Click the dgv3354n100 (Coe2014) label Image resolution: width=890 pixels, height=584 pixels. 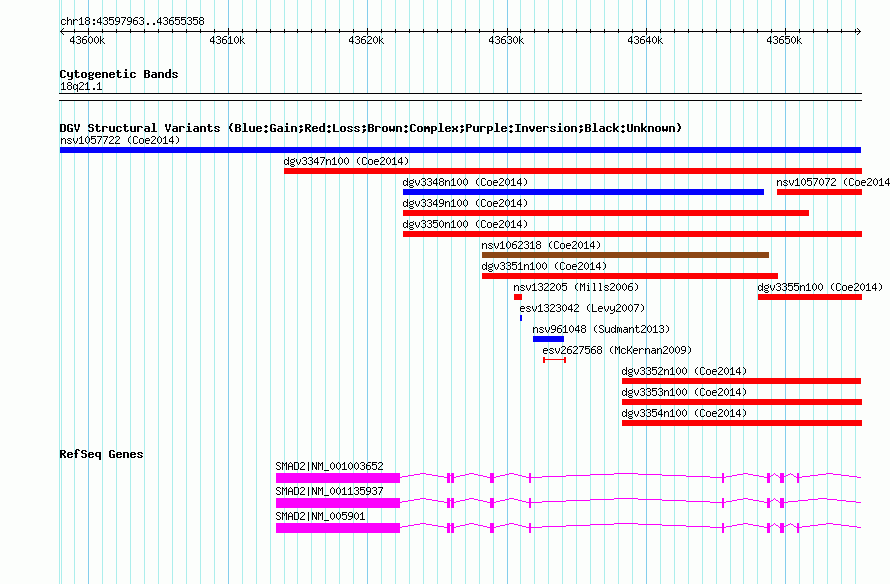[x=684, y=413]
